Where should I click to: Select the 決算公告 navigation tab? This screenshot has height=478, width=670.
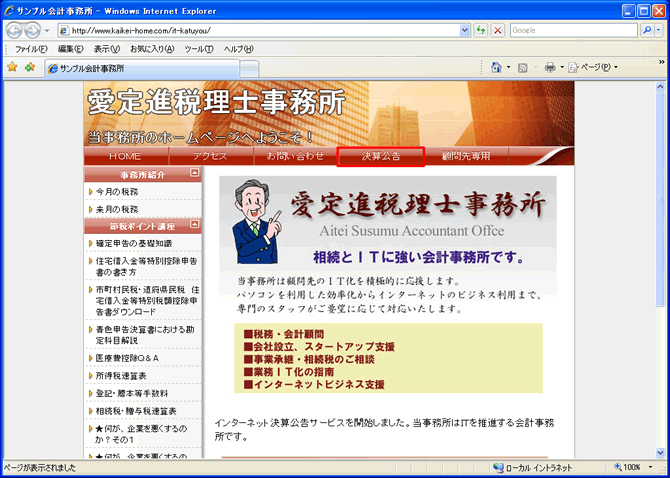[381, 156]
